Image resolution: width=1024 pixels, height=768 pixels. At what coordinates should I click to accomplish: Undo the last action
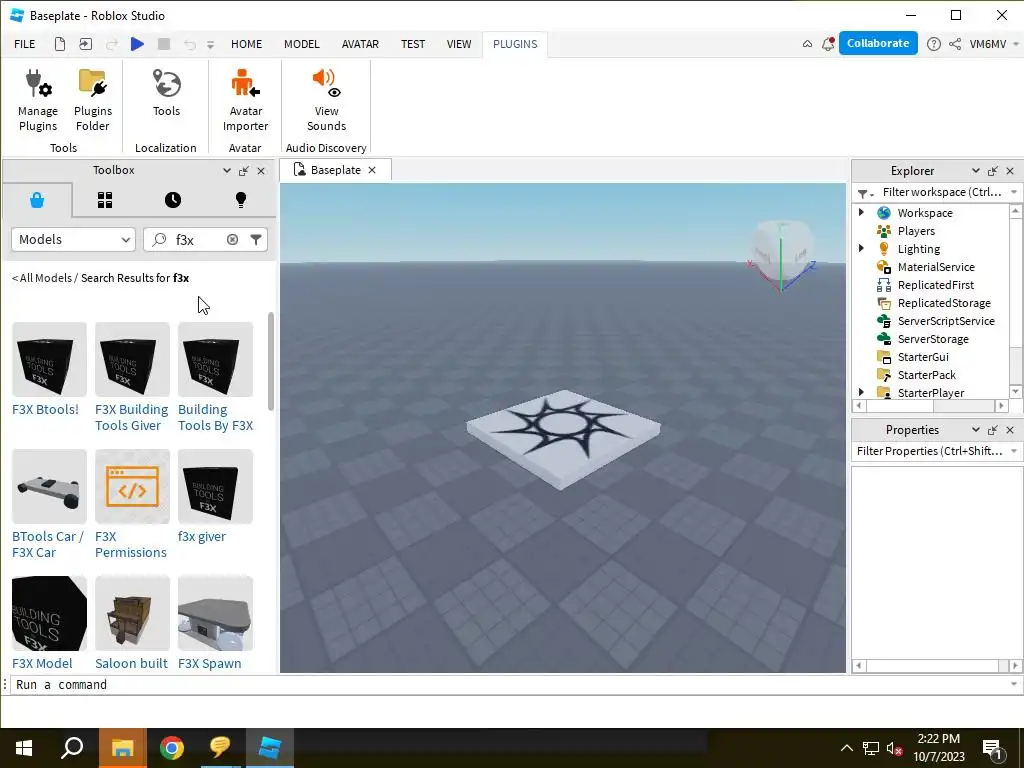189,44
